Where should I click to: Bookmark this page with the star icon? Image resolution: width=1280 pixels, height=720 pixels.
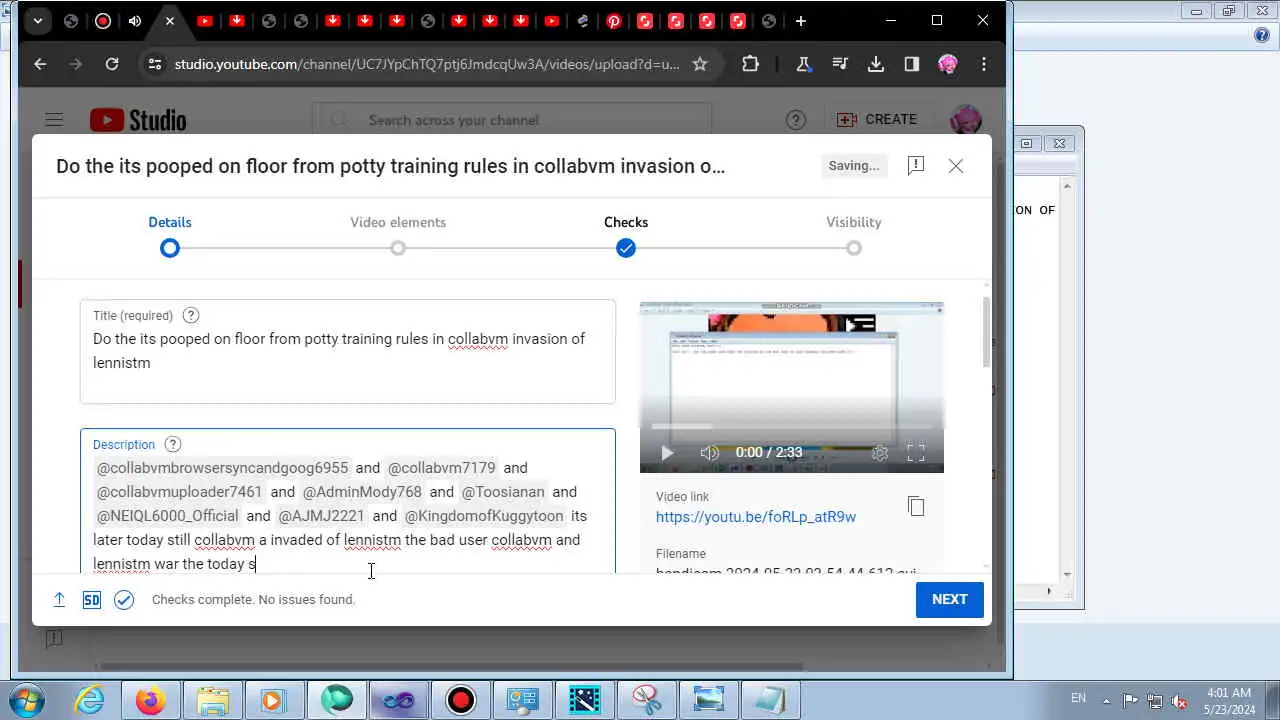(x=700, y=64)
